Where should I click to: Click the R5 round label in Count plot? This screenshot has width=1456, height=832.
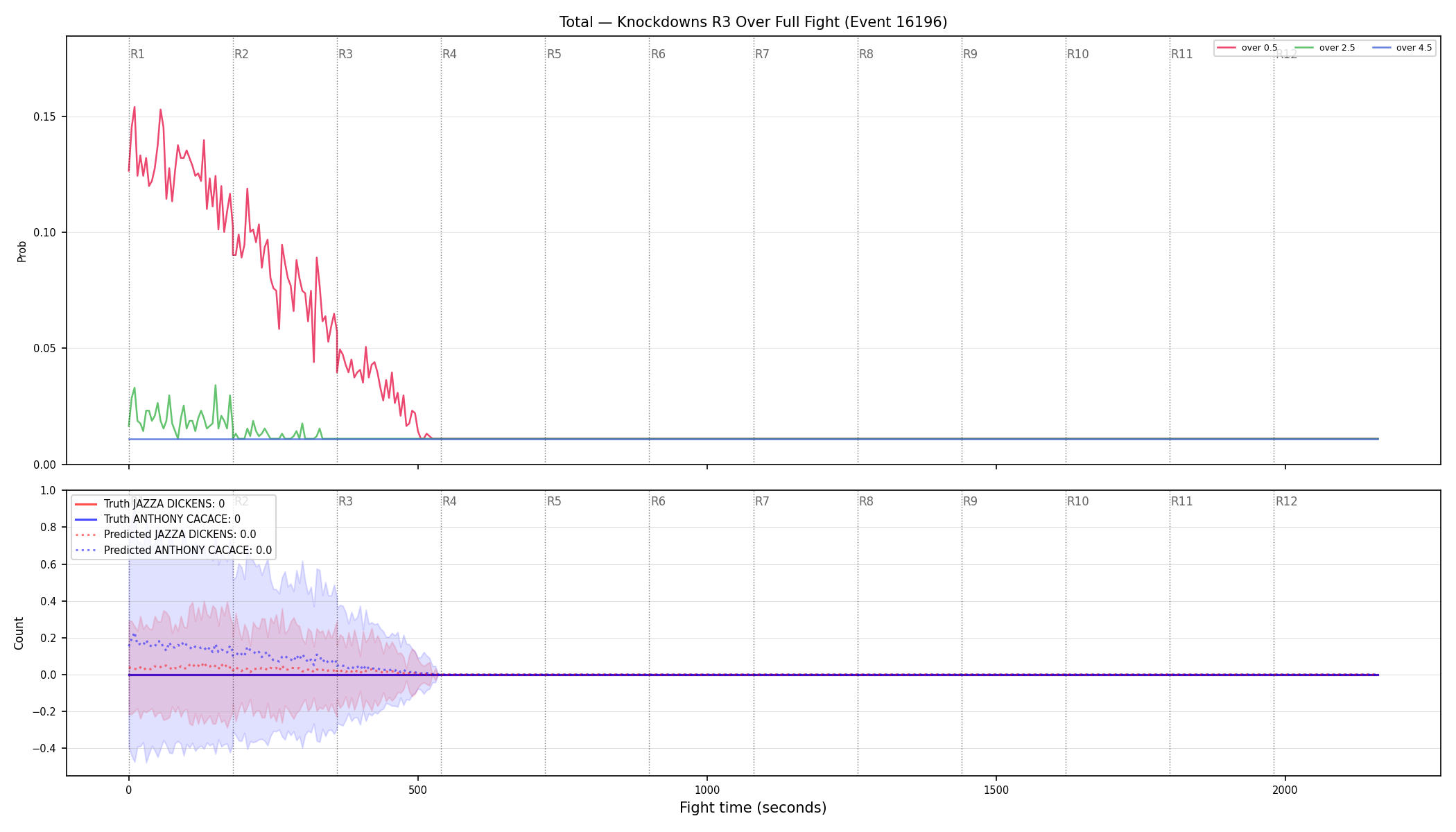click(554, 501)
